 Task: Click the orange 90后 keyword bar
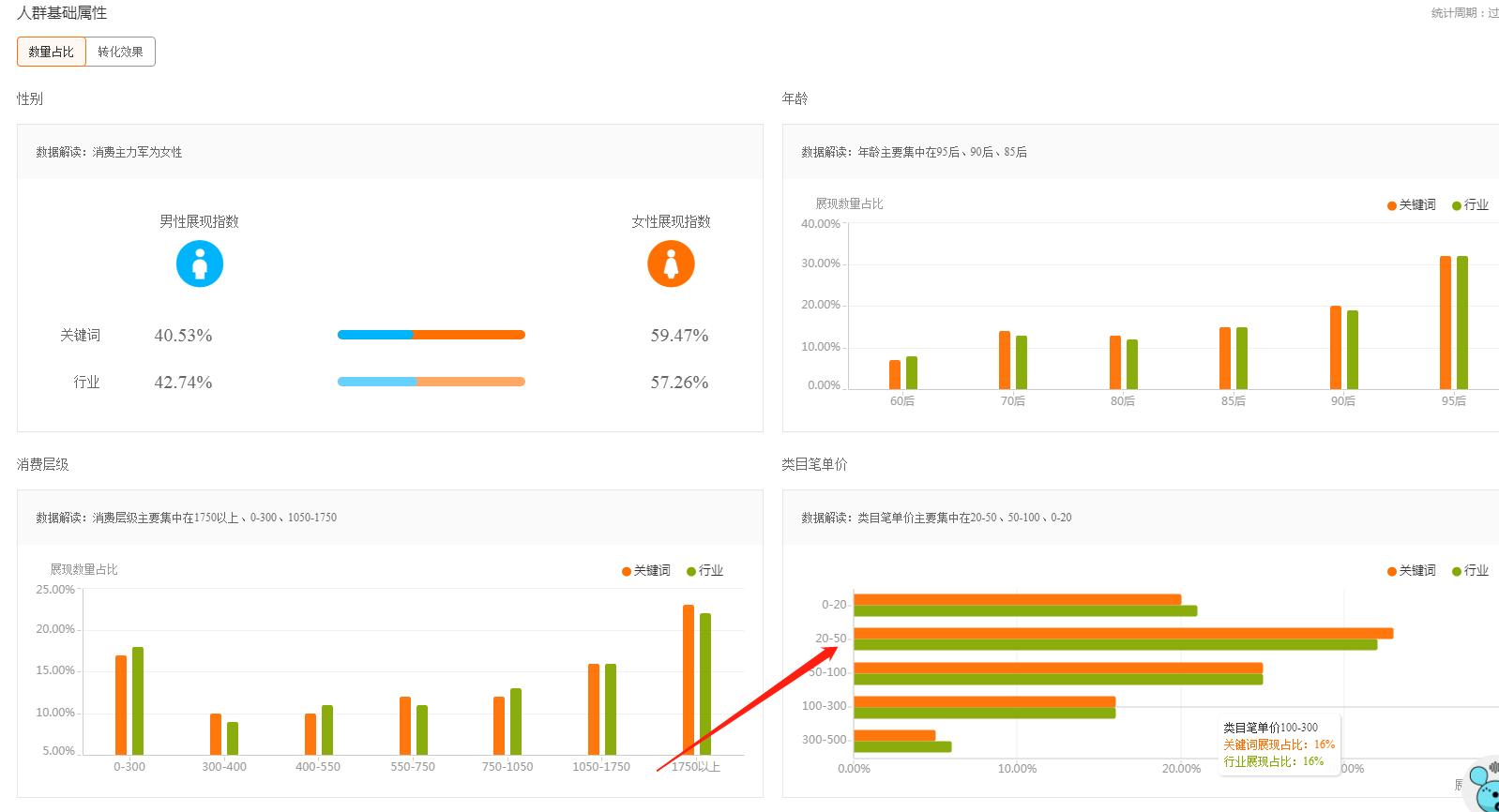coord(1336,347)
